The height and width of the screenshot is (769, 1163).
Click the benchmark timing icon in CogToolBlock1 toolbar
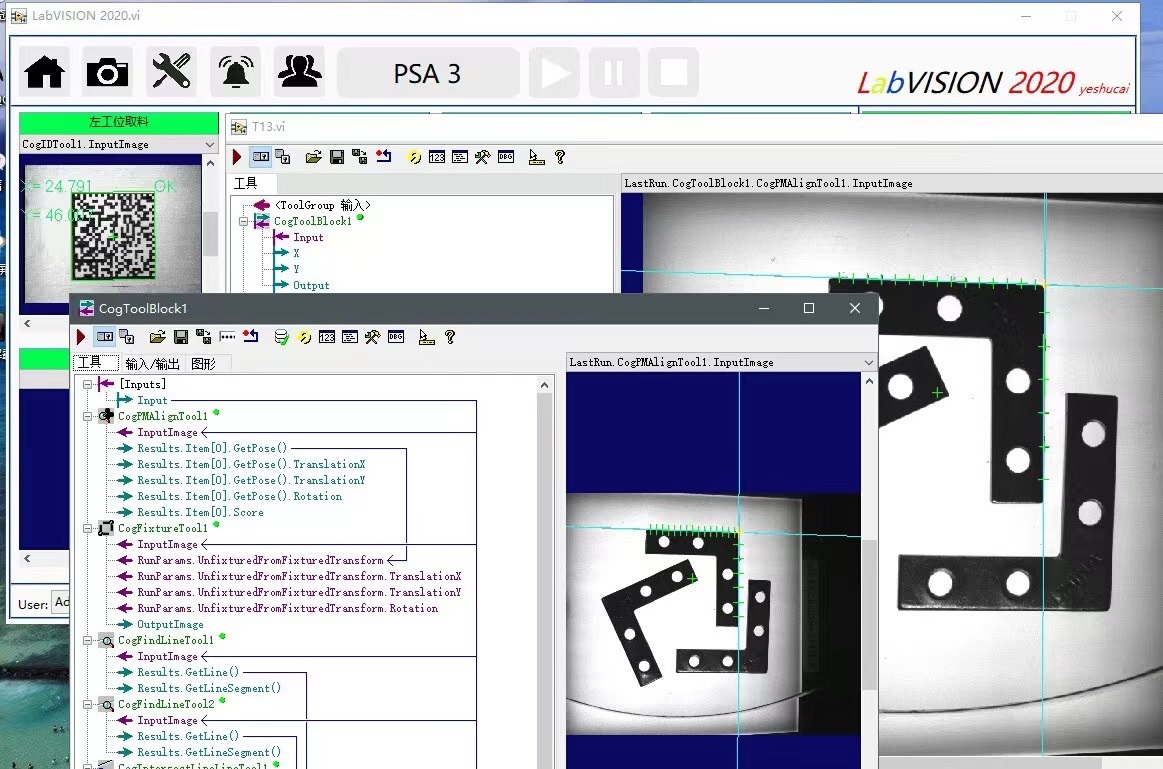(x=425, y=337)
